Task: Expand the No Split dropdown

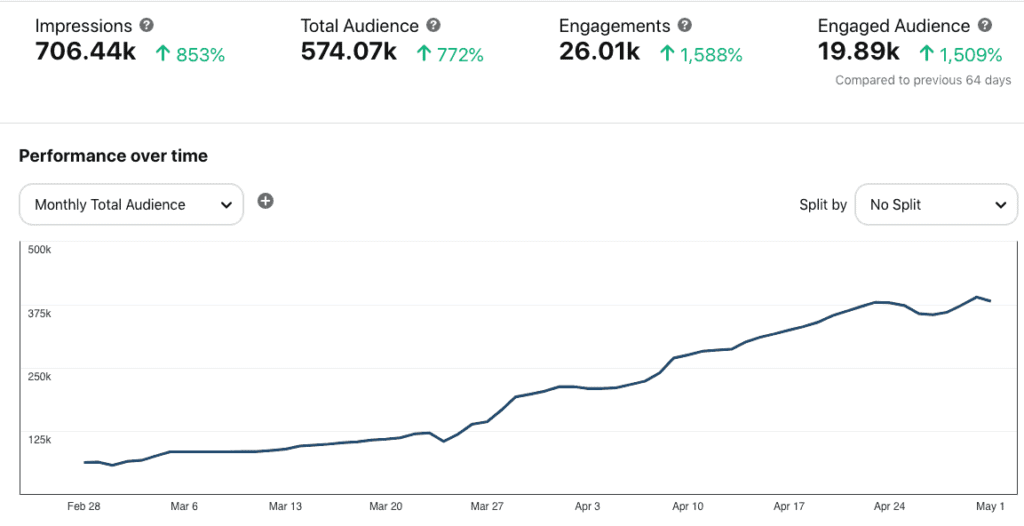Action: (x=936, y=205)
